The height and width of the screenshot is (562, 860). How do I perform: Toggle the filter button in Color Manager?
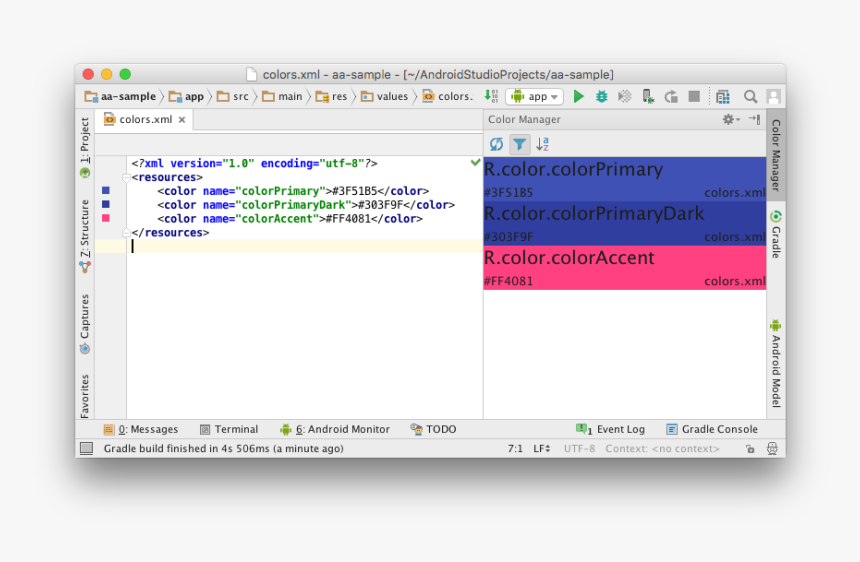[x=519, y=144]
